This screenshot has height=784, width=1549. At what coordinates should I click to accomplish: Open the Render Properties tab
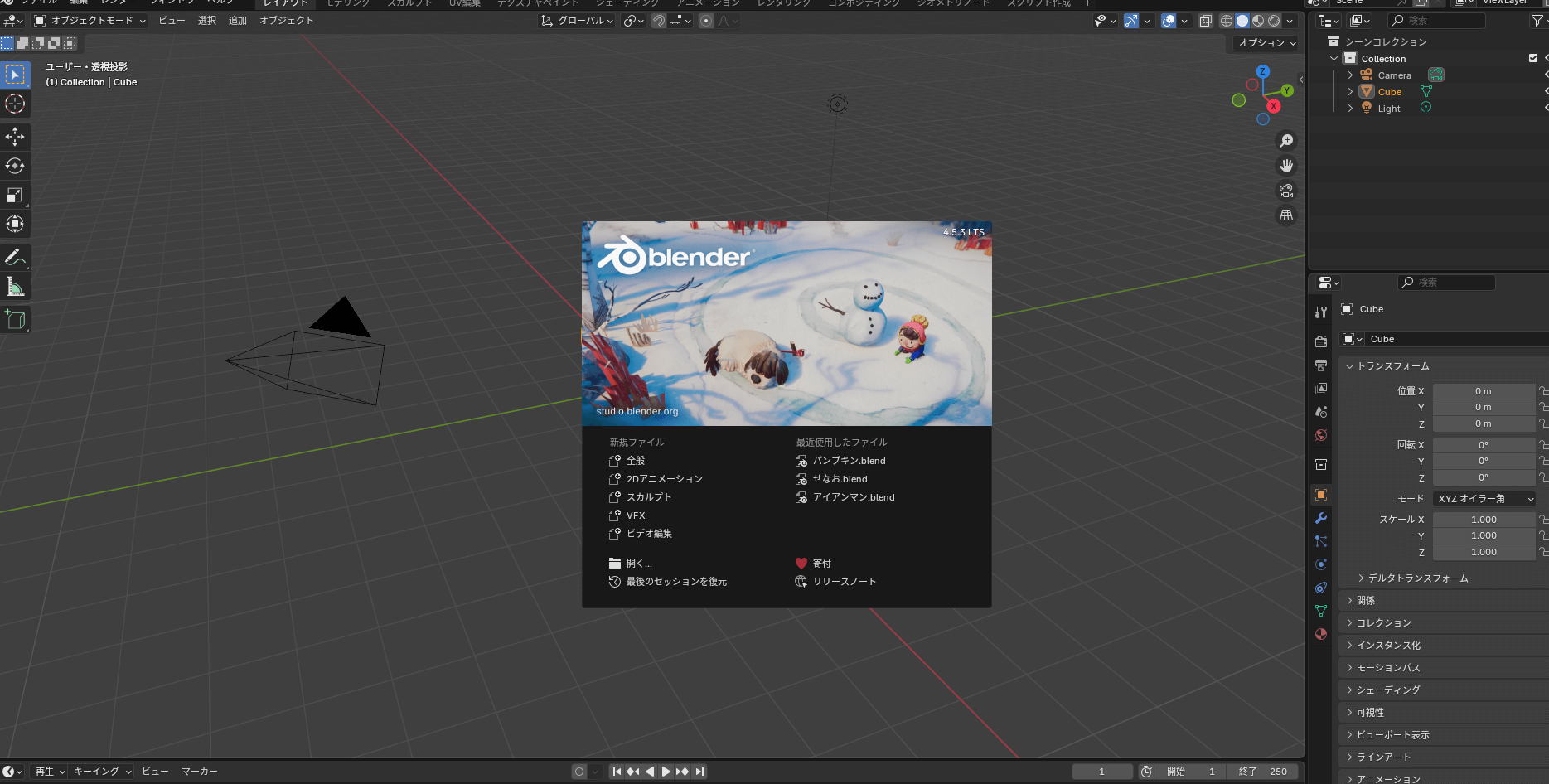1321,340
